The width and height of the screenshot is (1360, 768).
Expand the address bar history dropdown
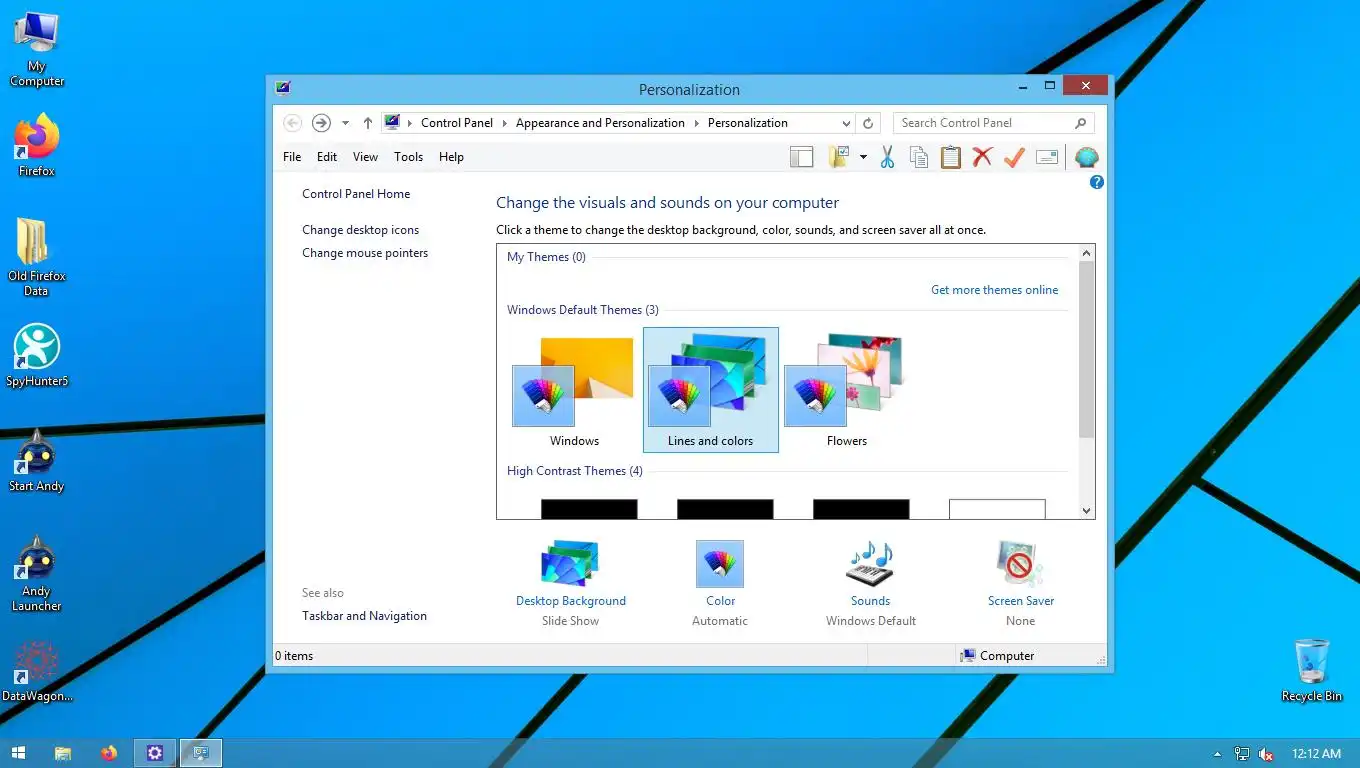(846, 123)
